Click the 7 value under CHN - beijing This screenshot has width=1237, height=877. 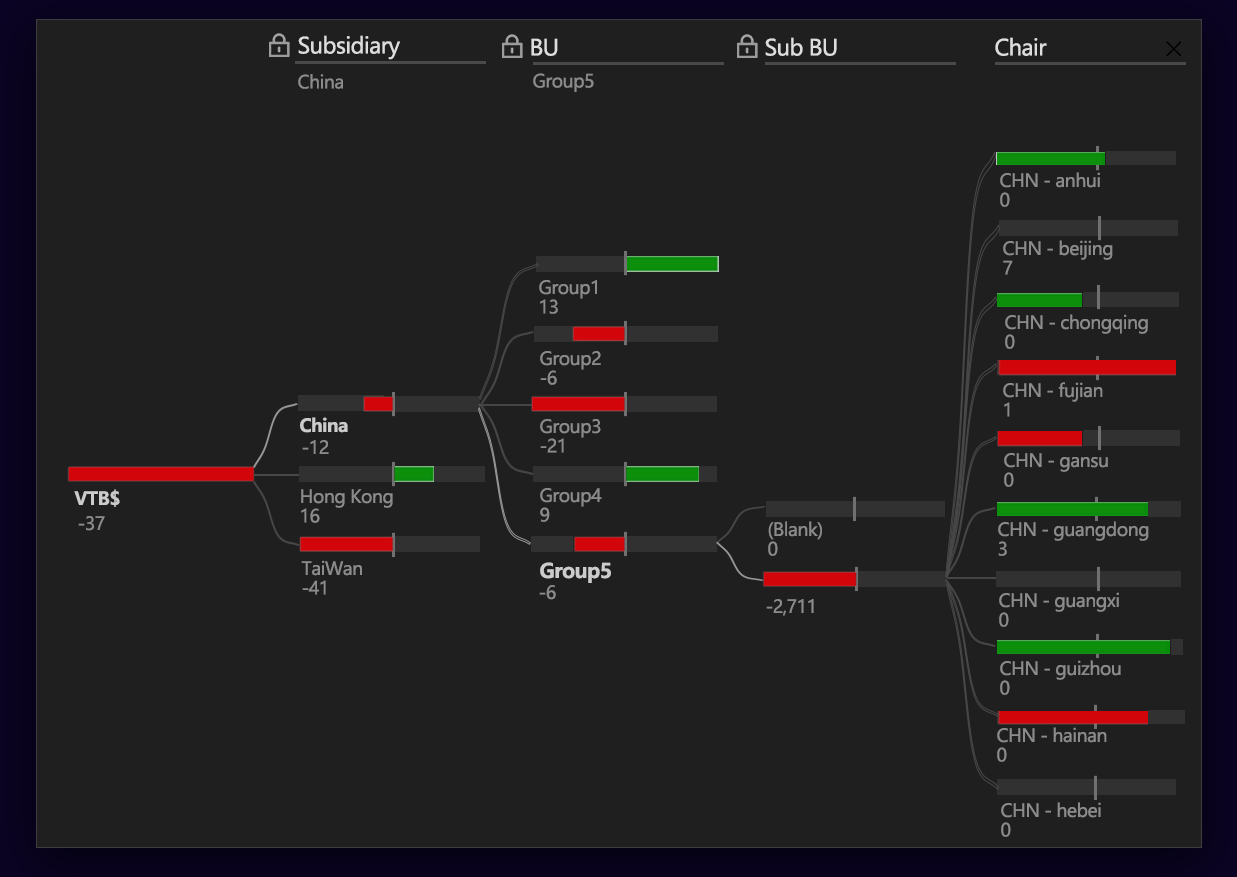coord(1007,268)
